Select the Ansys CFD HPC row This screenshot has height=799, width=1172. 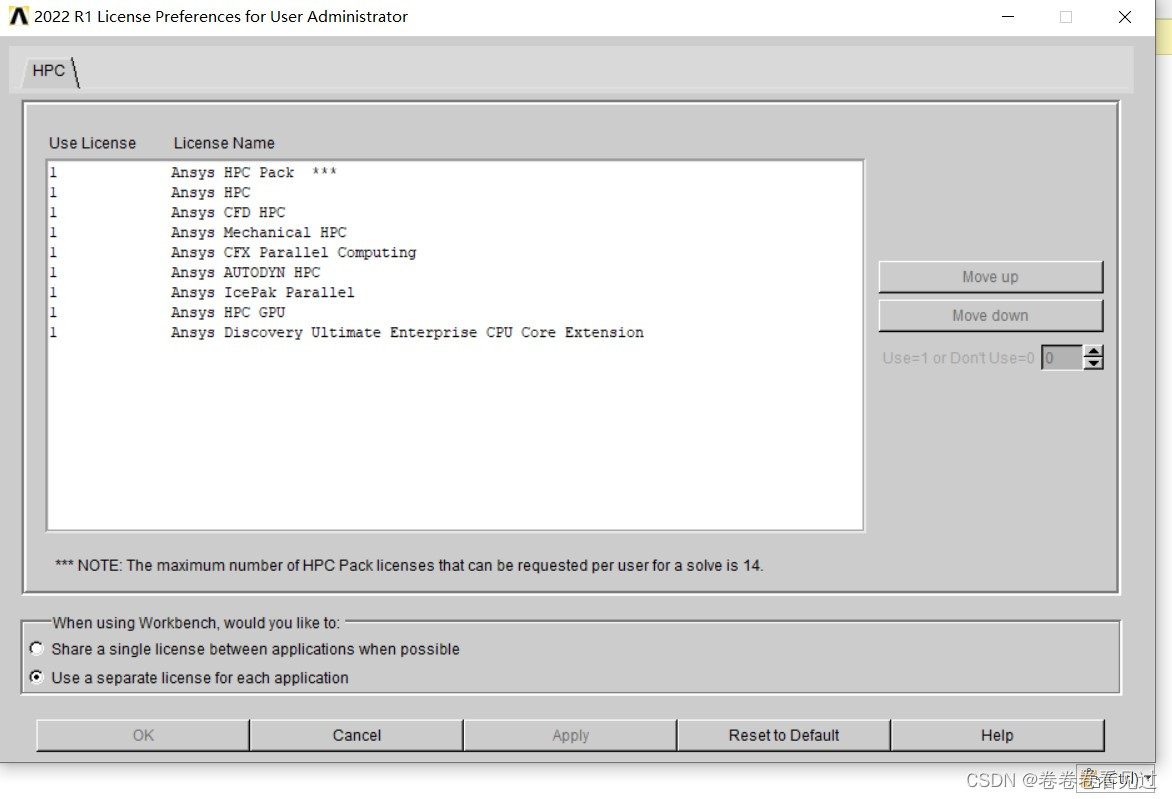coord(455,212)
